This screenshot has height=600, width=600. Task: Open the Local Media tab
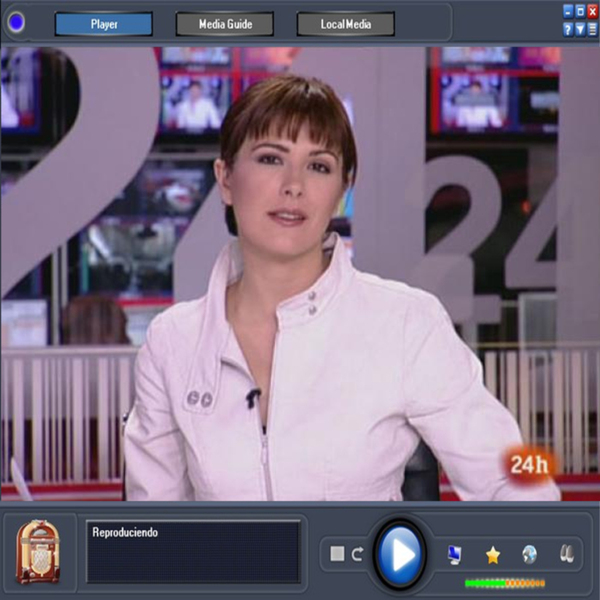(x=346, y=24)
